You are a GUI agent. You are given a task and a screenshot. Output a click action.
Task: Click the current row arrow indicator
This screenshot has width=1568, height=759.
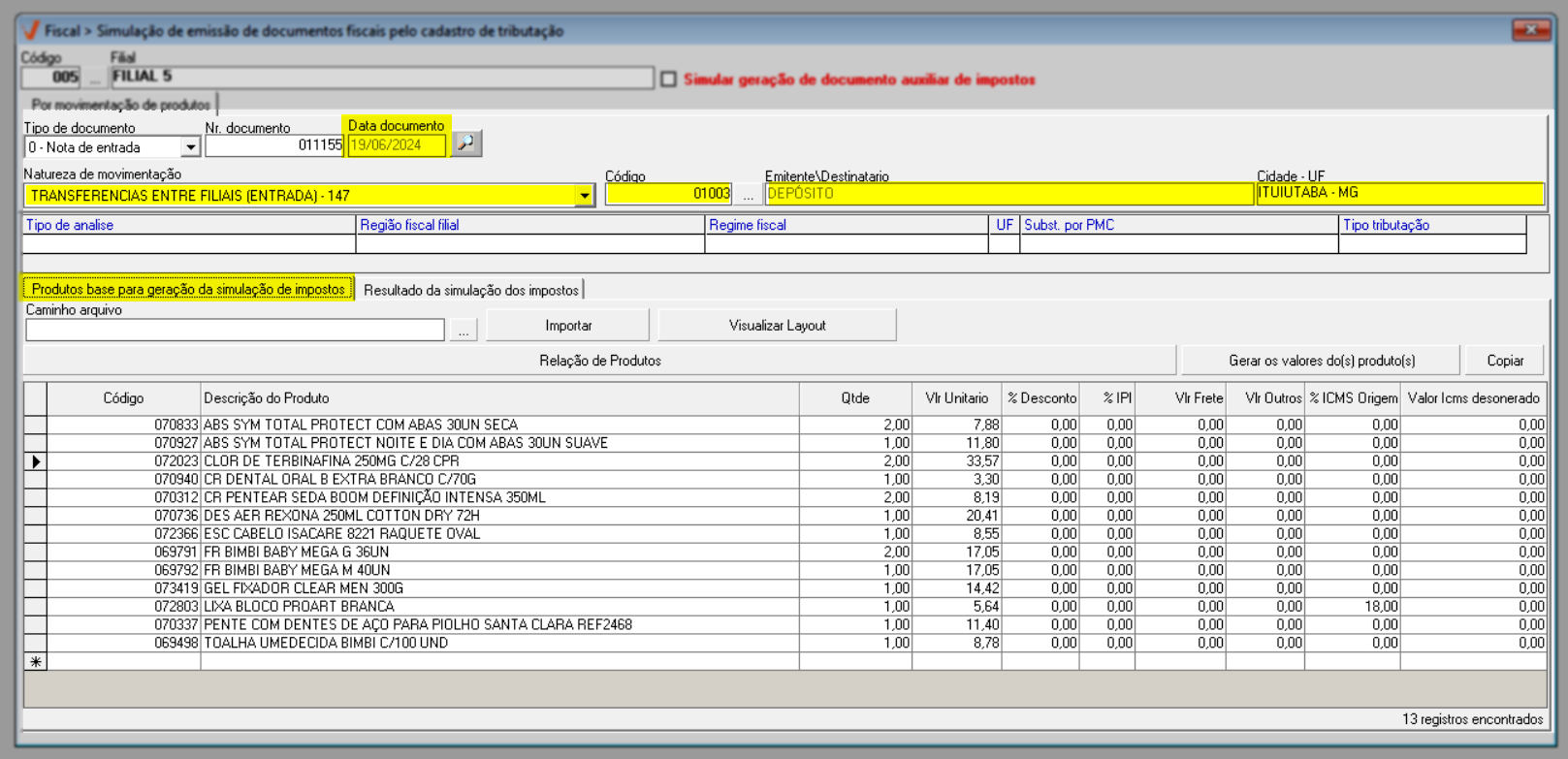36,461
